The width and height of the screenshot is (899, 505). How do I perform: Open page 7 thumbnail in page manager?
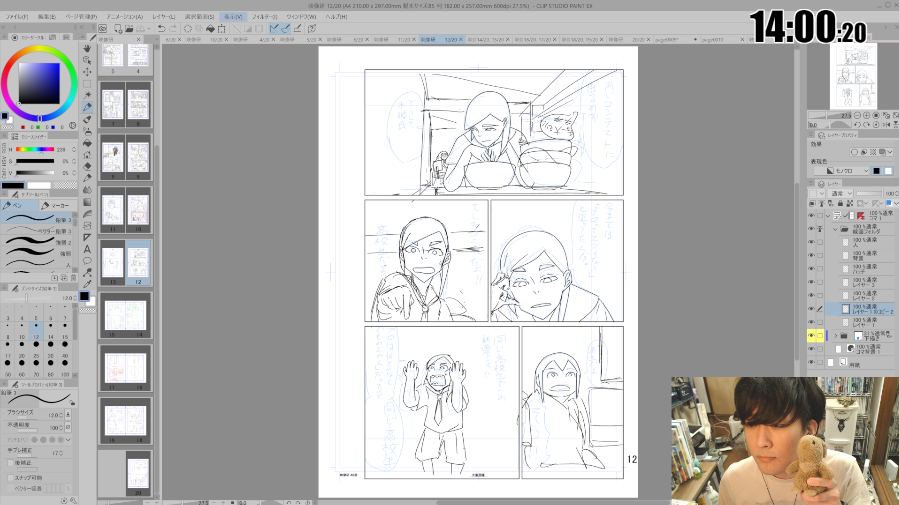click(x=112, y=104)
